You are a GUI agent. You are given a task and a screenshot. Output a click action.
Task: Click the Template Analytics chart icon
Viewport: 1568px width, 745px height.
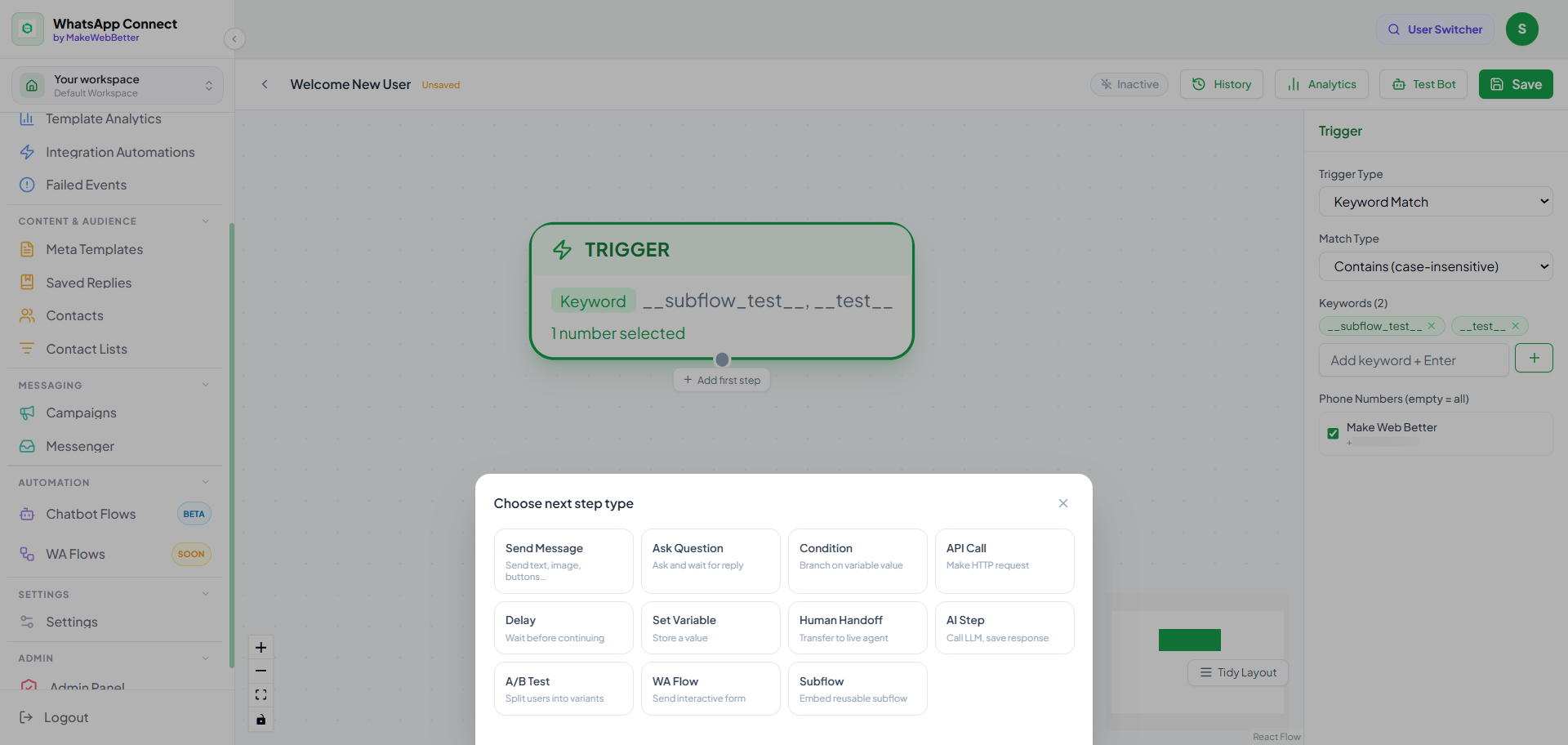[27, 118]
